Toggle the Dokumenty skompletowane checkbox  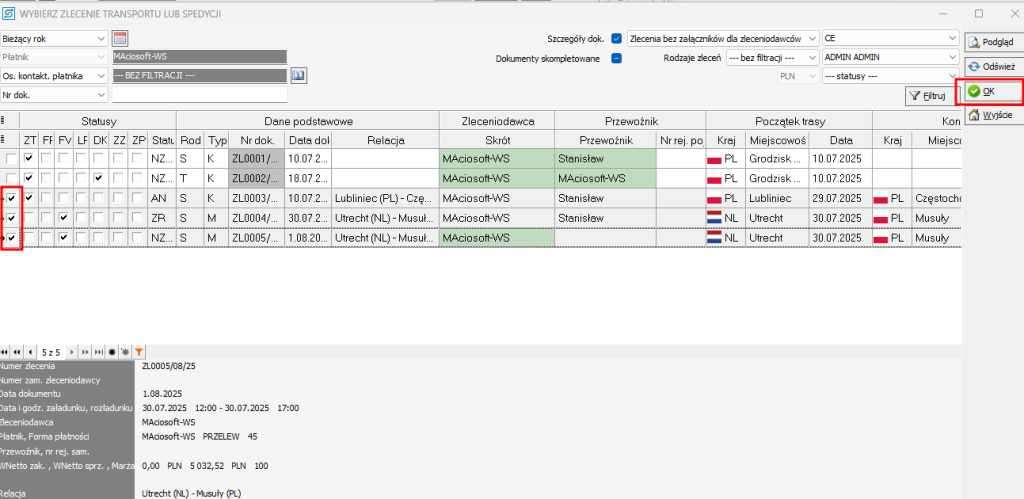tap(616, 58)
